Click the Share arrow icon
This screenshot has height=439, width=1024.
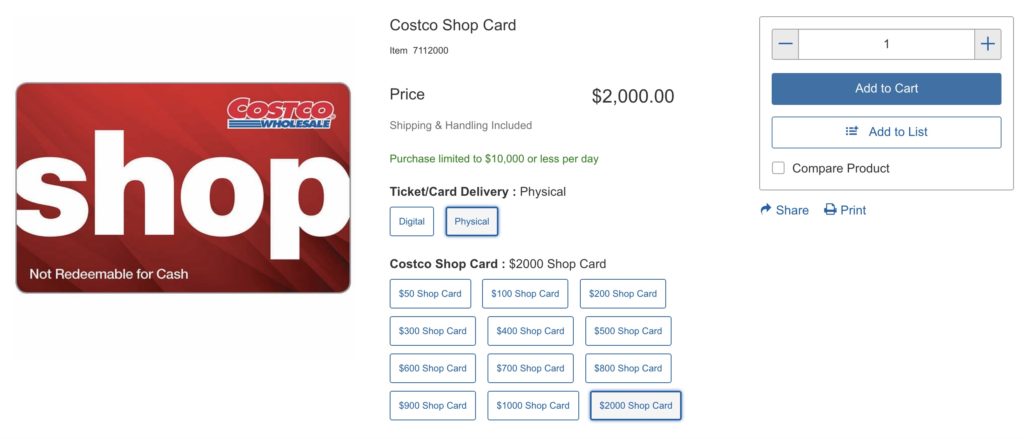tap(766, 210)
